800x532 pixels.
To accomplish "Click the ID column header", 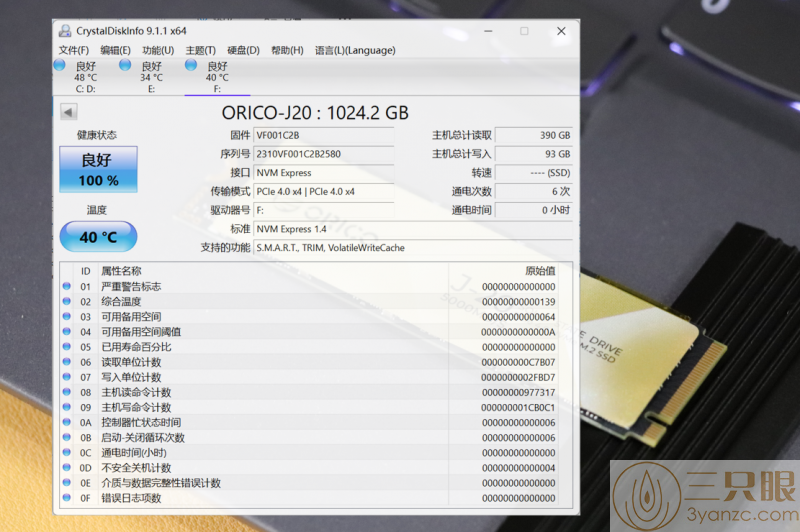I will click(86, 271).
